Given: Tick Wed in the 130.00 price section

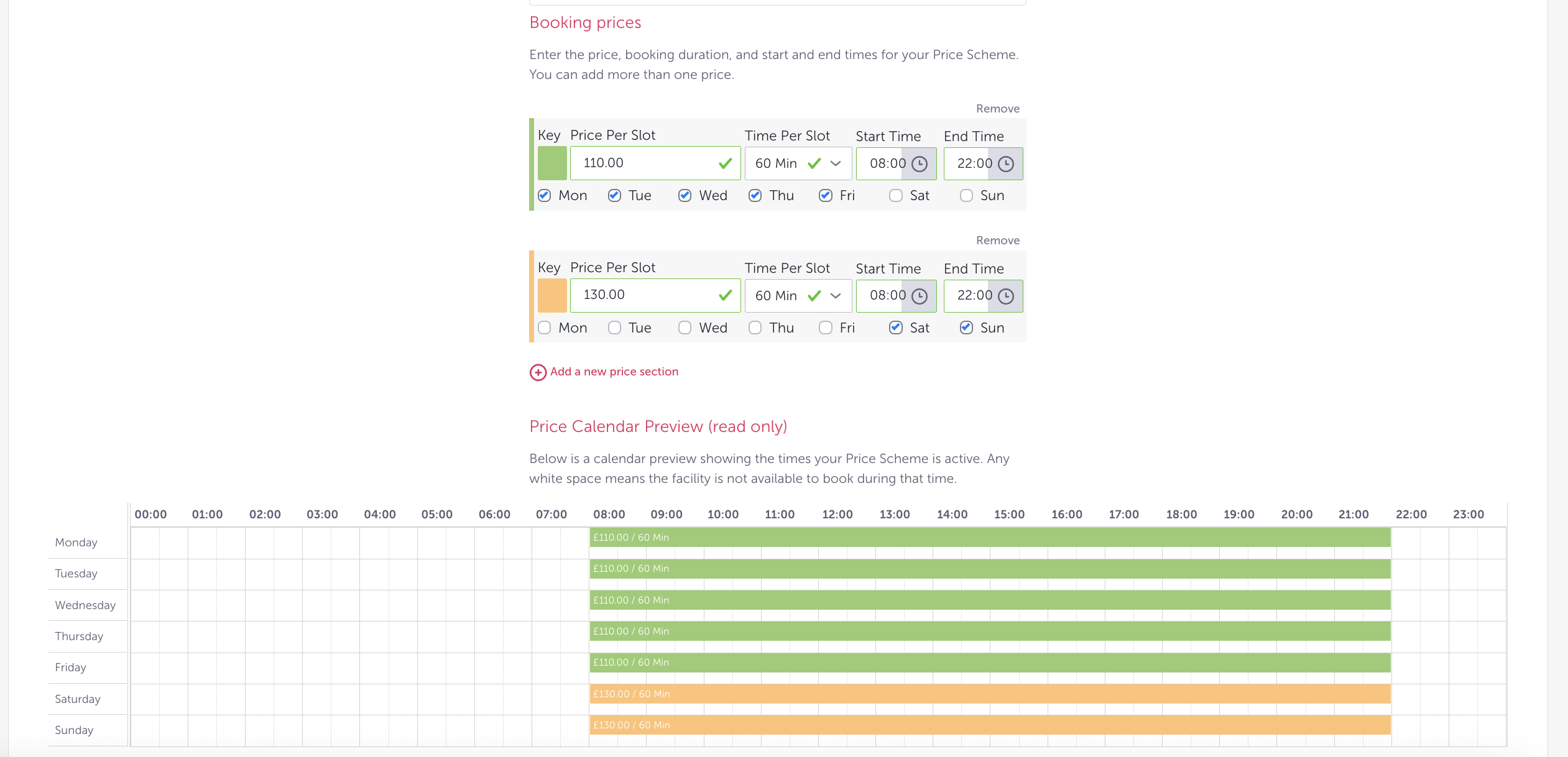Looking at the screenshot, I should click(685, 328).
